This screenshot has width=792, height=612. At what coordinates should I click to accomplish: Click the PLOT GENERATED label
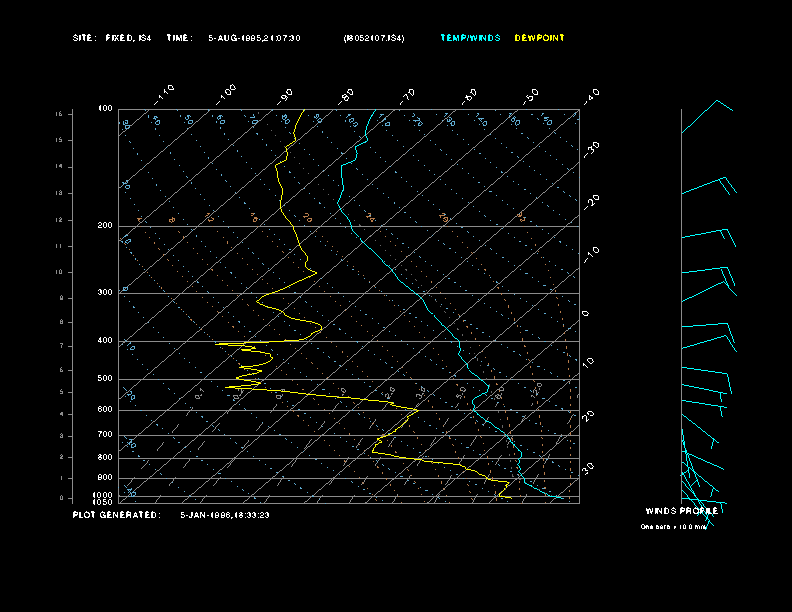116,515
